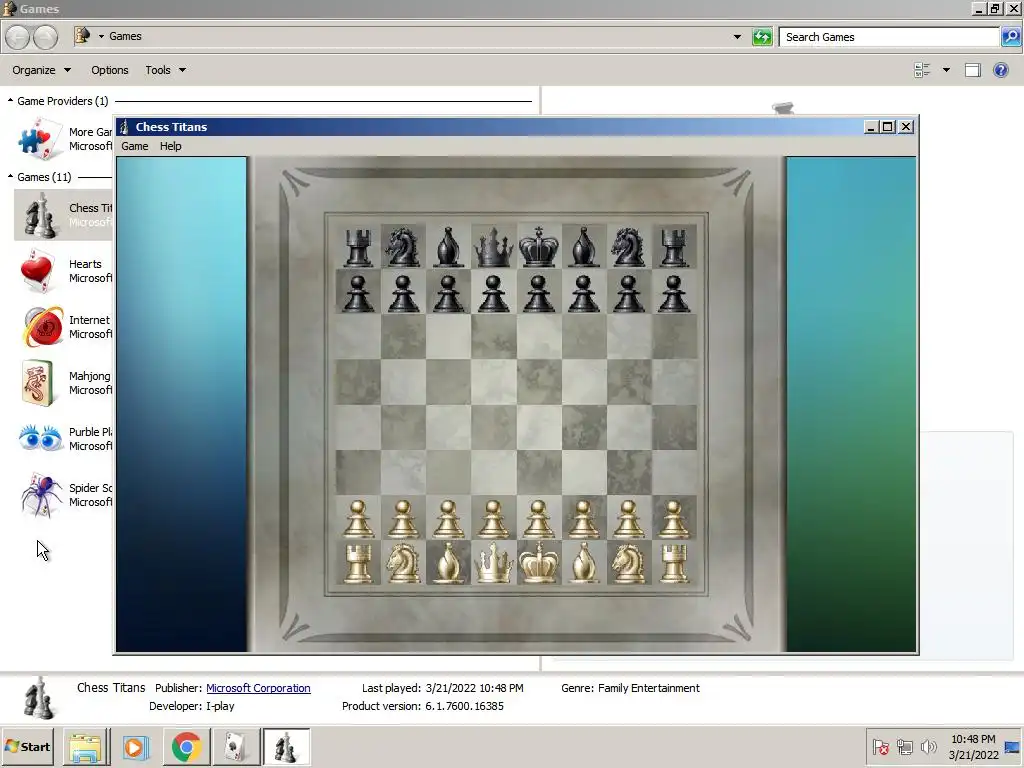Select the white knight on b1

click(x=403, y=563)
